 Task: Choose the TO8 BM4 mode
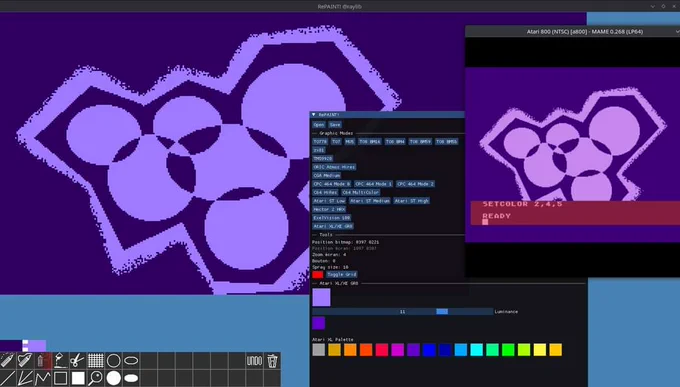[x=395, y=141]
